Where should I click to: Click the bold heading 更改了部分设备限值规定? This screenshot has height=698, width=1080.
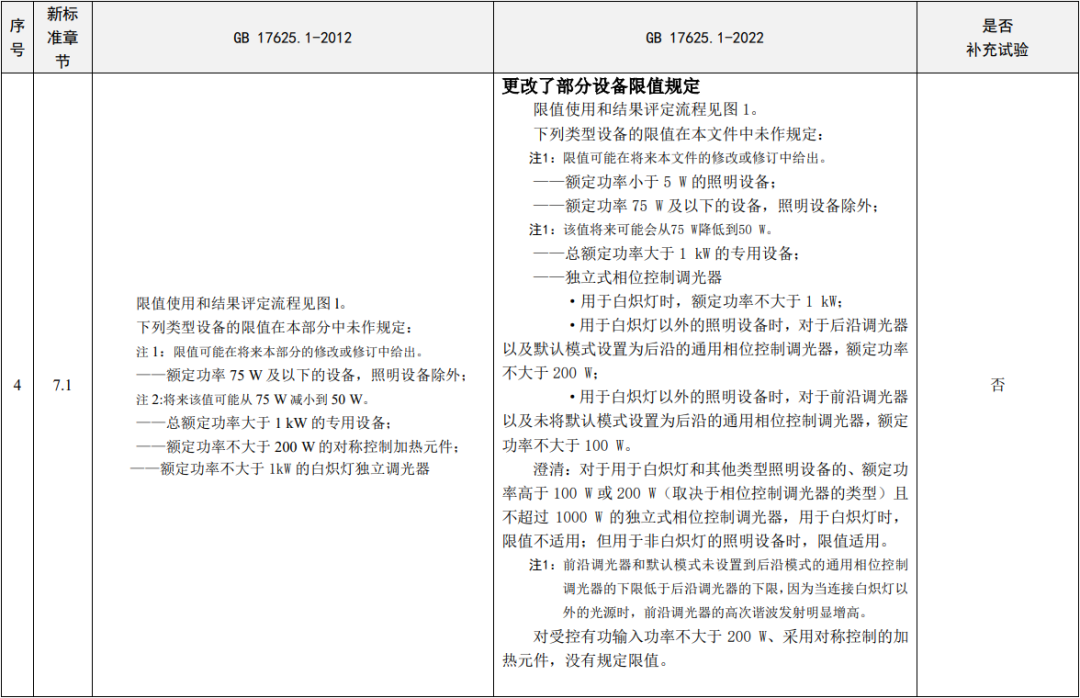[x=600, y=86]
